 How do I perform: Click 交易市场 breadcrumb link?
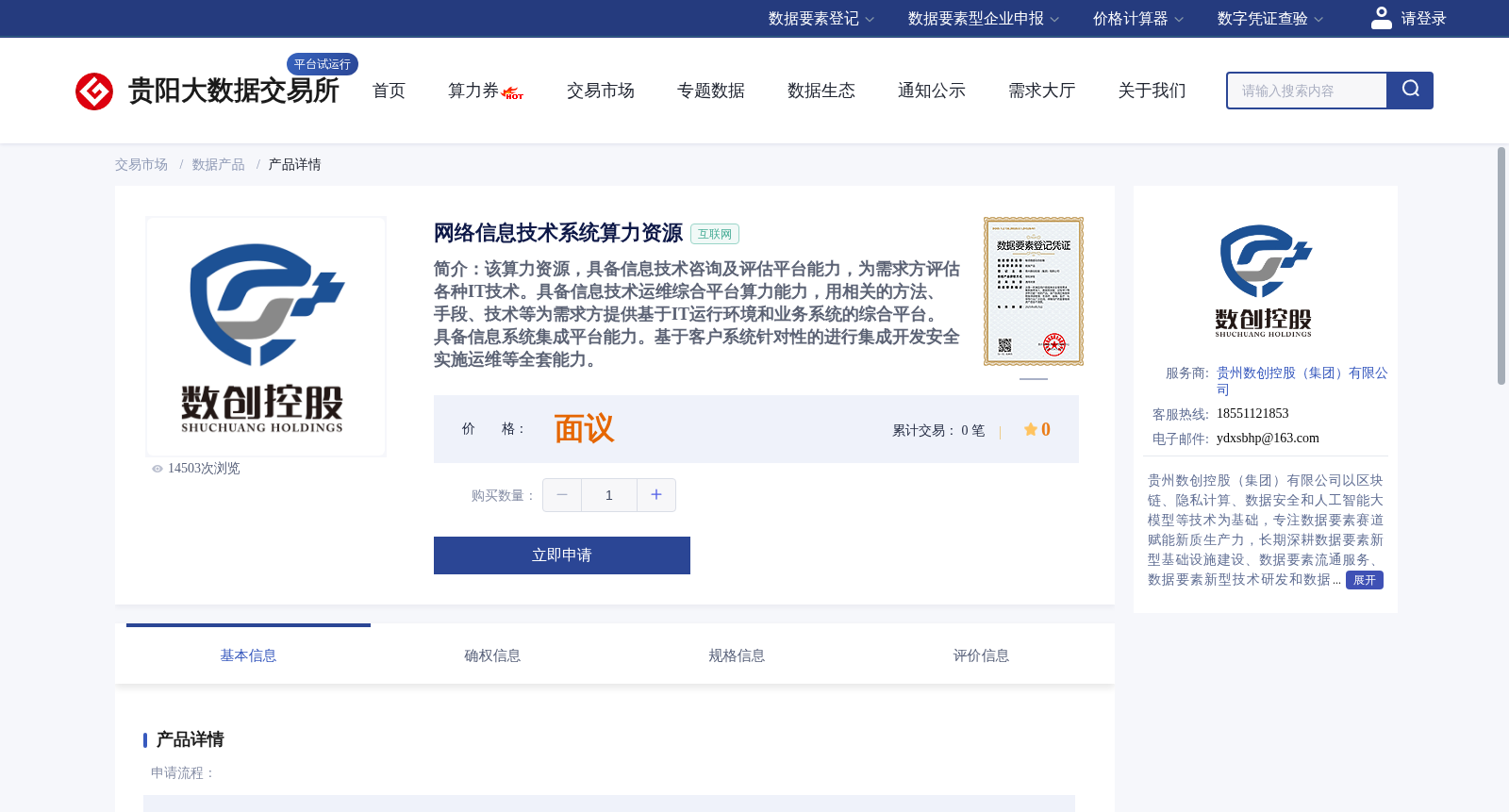point(141,165)
